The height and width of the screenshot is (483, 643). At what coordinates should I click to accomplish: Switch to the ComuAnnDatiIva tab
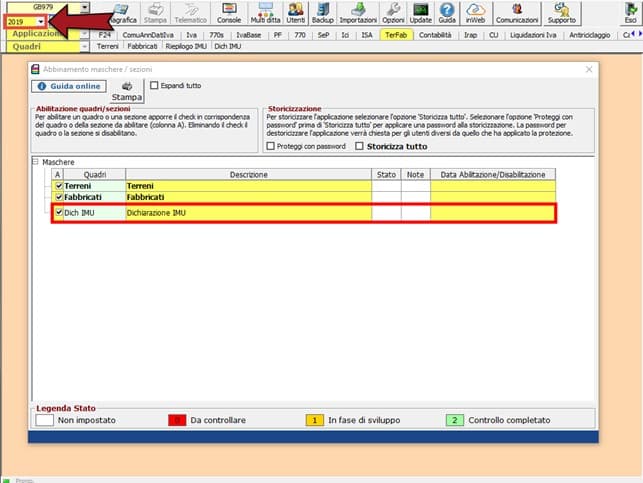click(x=148, y=35)
